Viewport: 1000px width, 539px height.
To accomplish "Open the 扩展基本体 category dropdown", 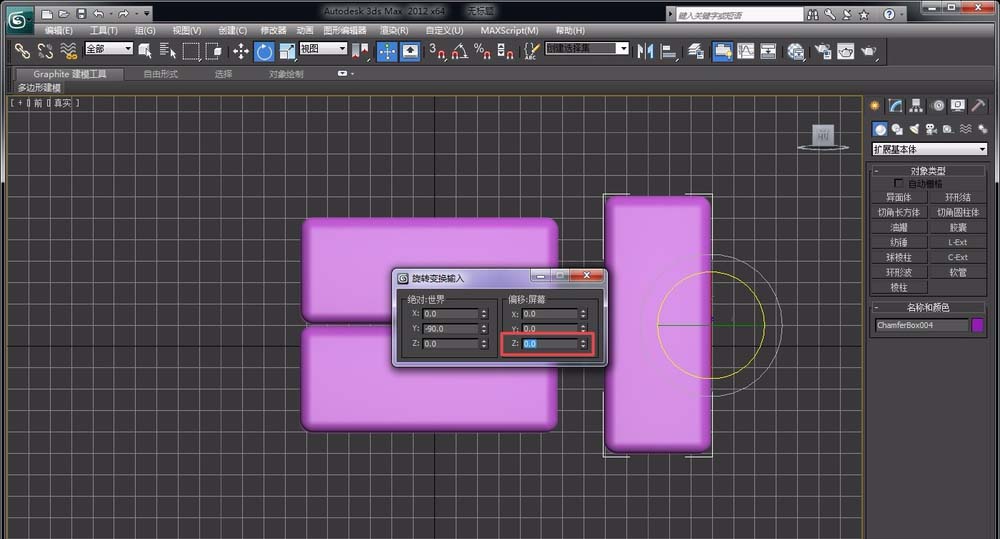I will coord(928,149).
